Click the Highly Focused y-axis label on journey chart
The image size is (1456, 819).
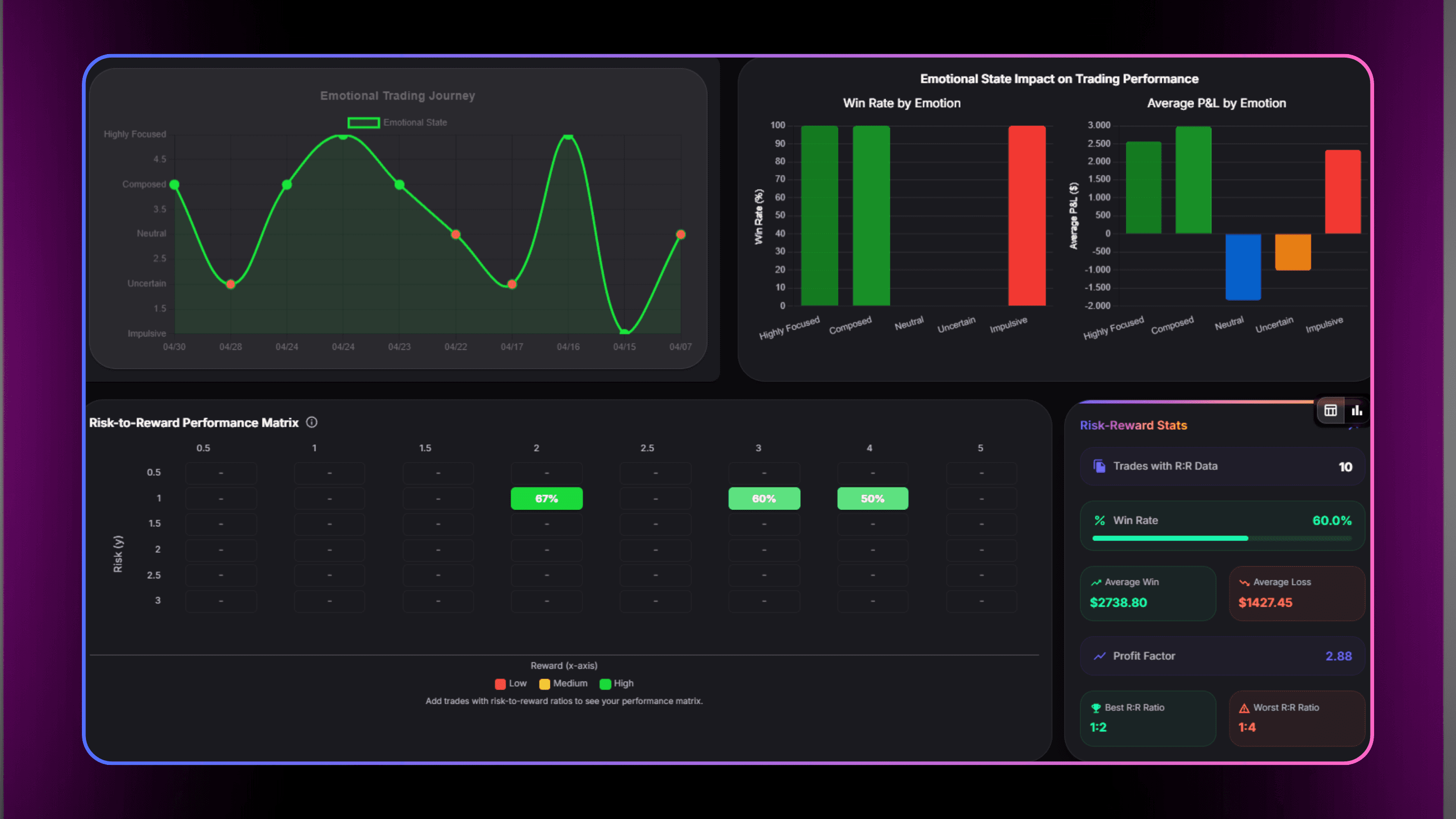[134, 134]
